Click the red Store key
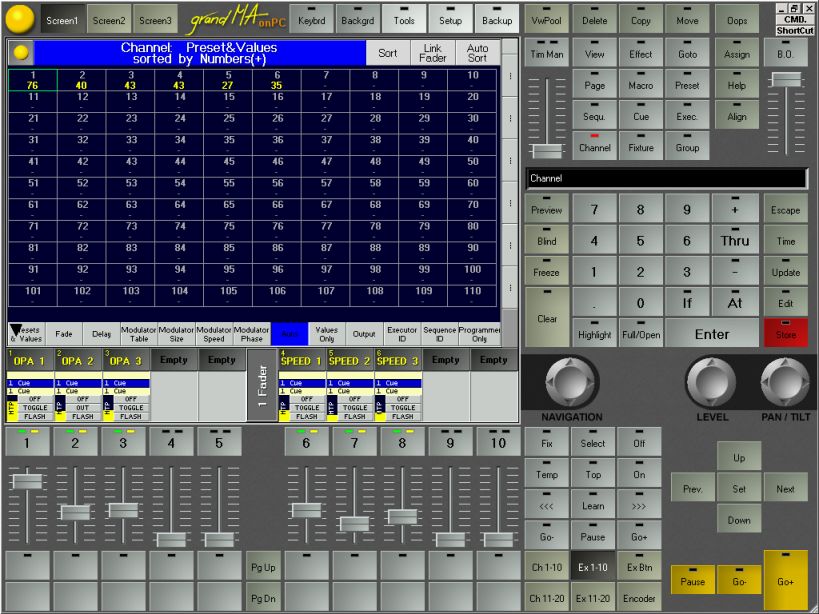This screenshot has height=614, width=819. tap(786, 333)
